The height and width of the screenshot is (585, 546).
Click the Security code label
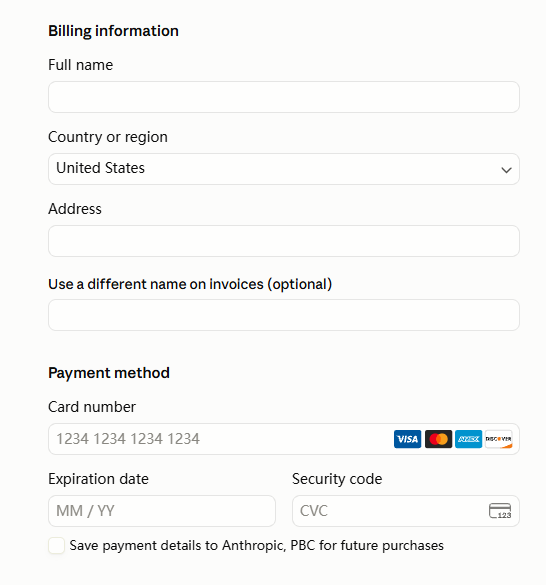337,479
